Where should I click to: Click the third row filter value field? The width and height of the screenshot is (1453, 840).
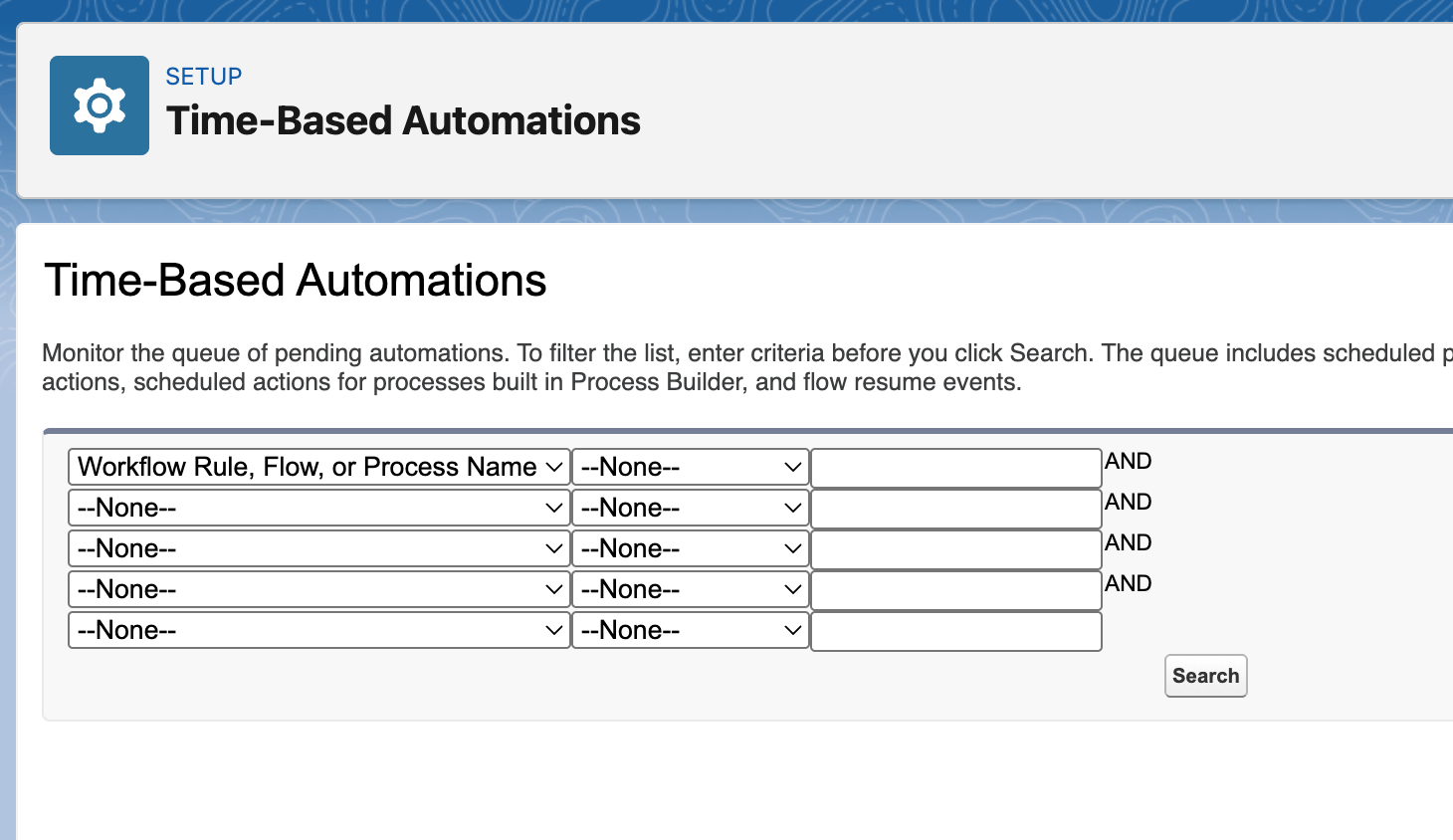click(956, 549)
